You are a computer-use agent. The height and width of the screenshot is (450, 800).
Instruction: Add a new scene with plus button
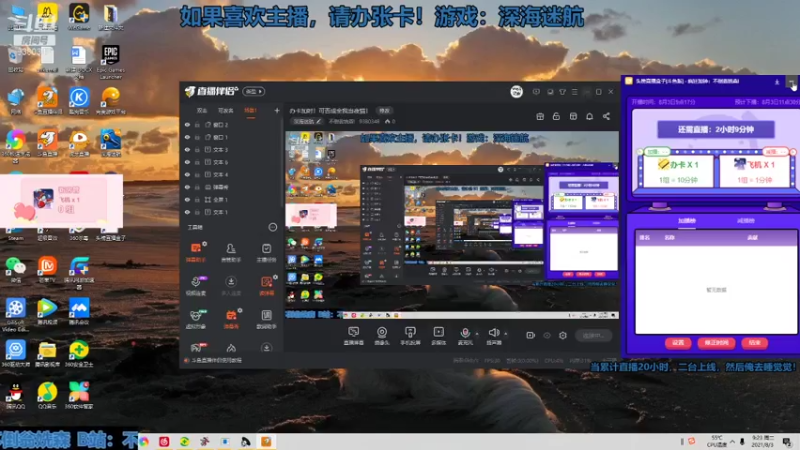[277, 110]
